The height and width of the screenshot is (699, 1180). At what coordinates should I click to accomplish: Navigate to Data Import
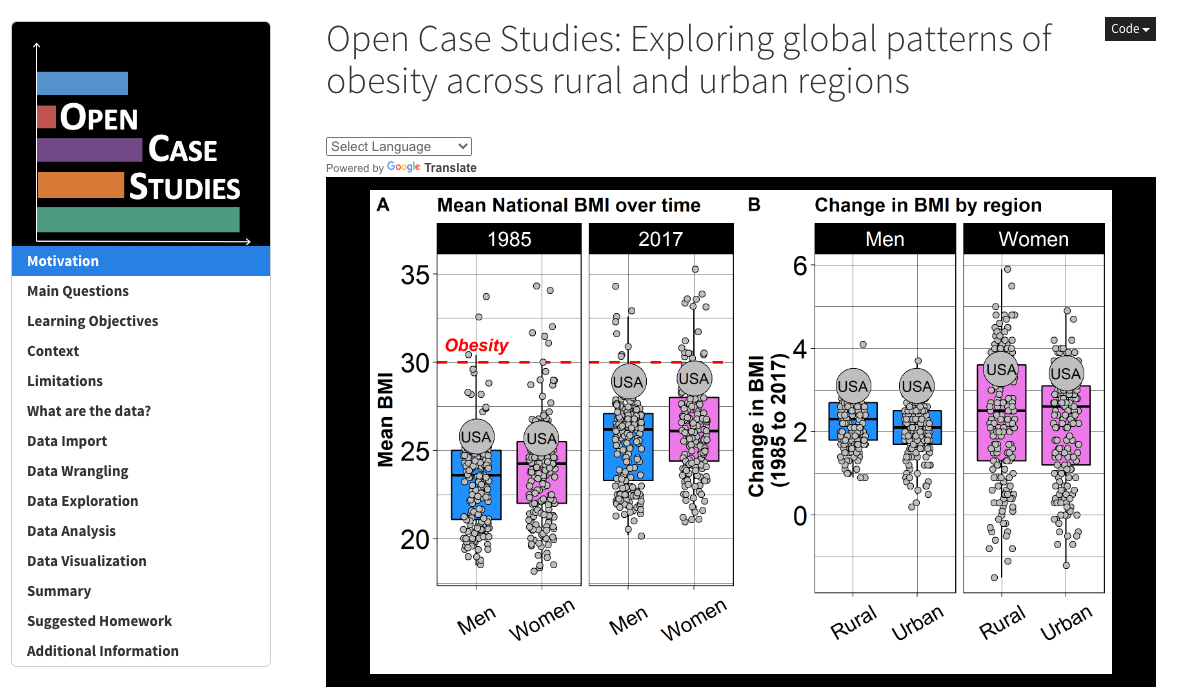point(141,442)
